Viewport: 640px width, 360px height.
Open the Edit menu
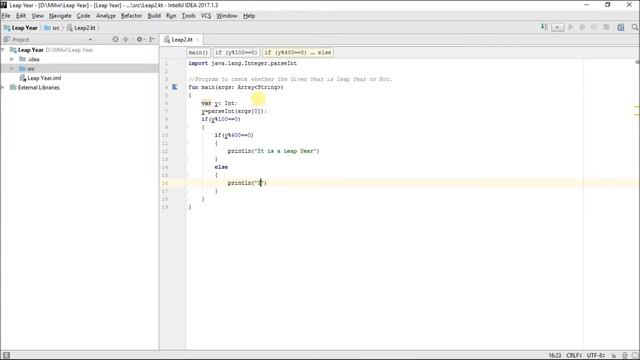[x=21, y=16]
